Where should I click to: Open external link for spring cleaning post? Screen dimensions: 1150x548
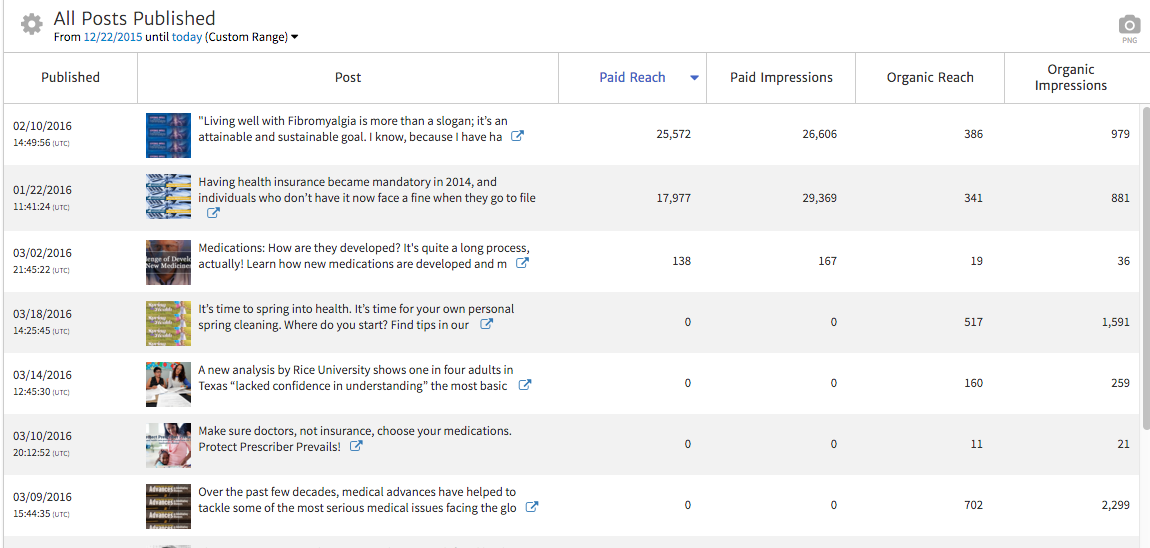tap(486, 325)
